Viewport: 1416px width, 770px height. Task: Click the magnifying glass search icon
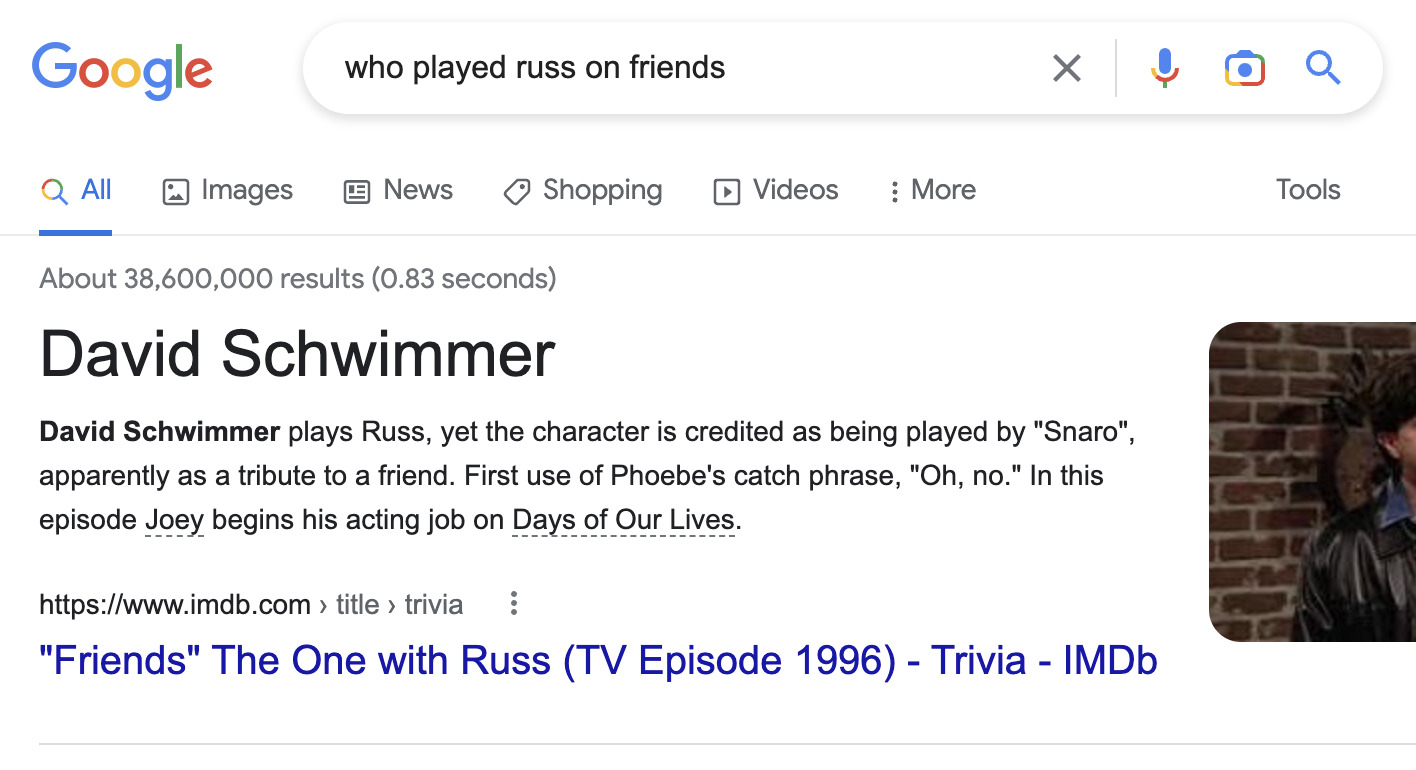tap(1322, 68)
